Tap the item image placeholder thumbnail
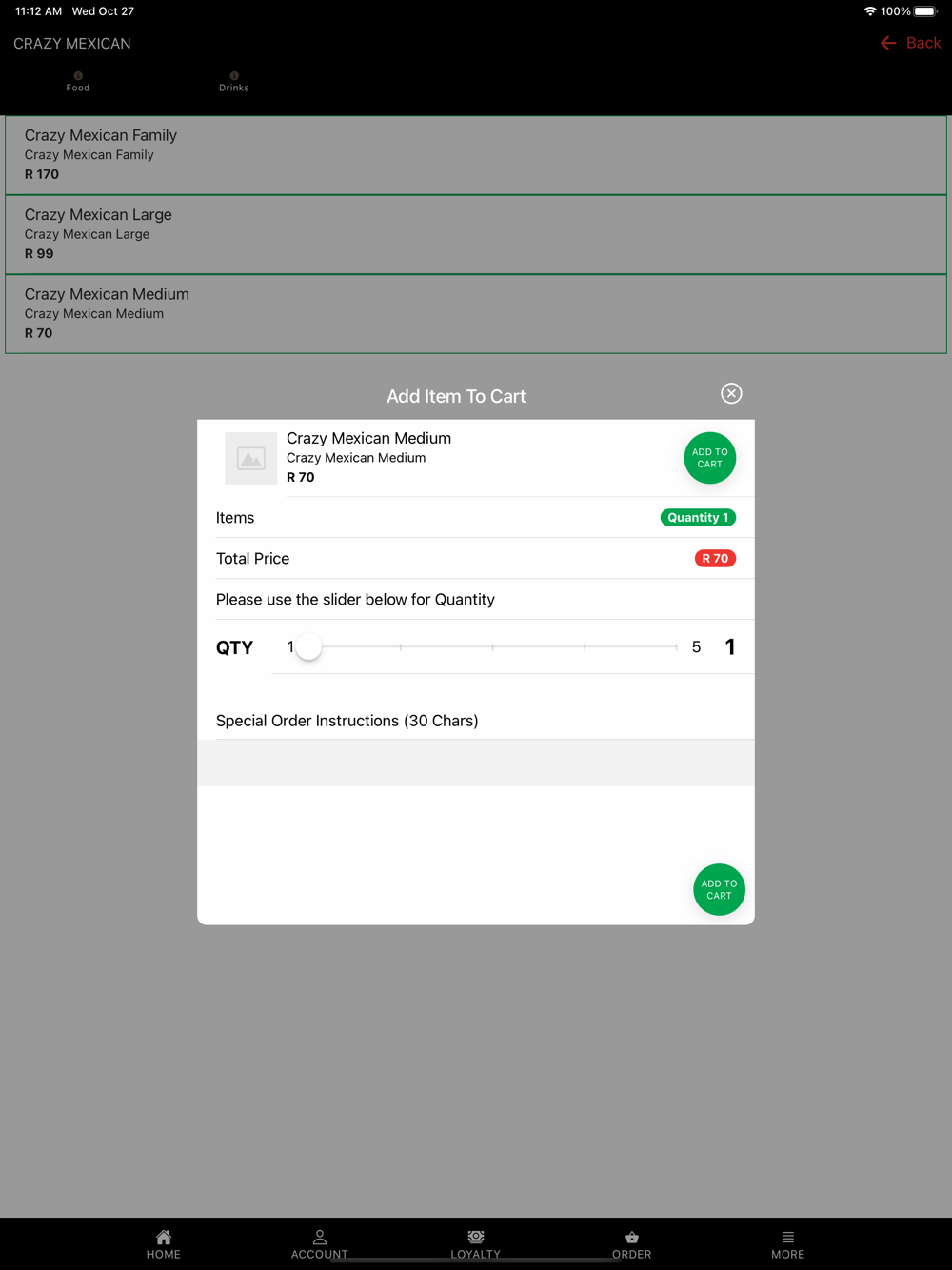This screenshot has width=952, height=1270. point(251,459)
